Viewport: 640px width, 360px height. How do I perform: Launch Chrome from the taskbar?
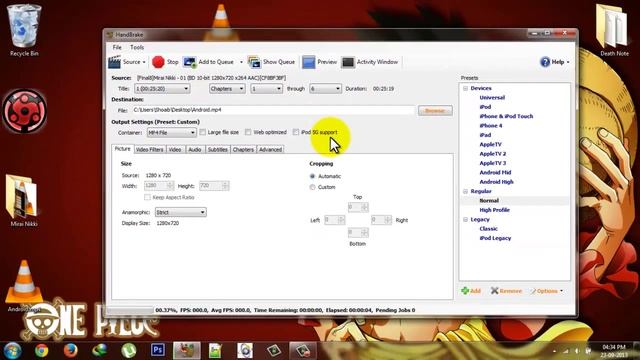point(41,351)
